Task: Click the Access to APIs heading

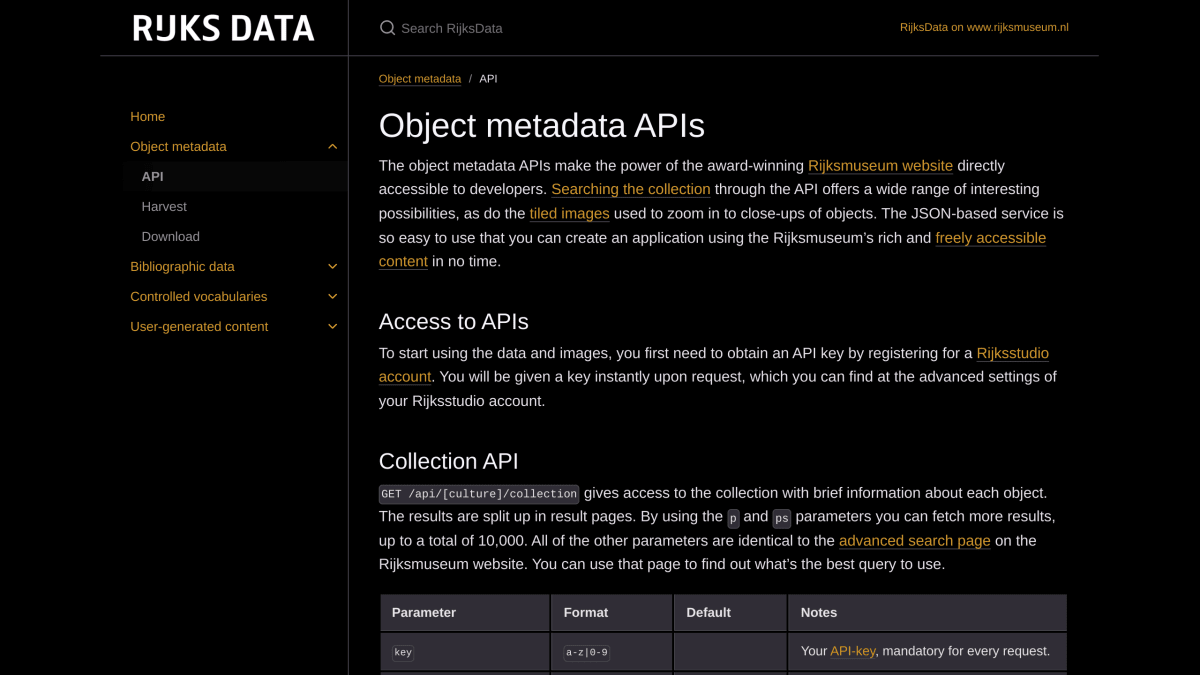Action: pos(453,322)
